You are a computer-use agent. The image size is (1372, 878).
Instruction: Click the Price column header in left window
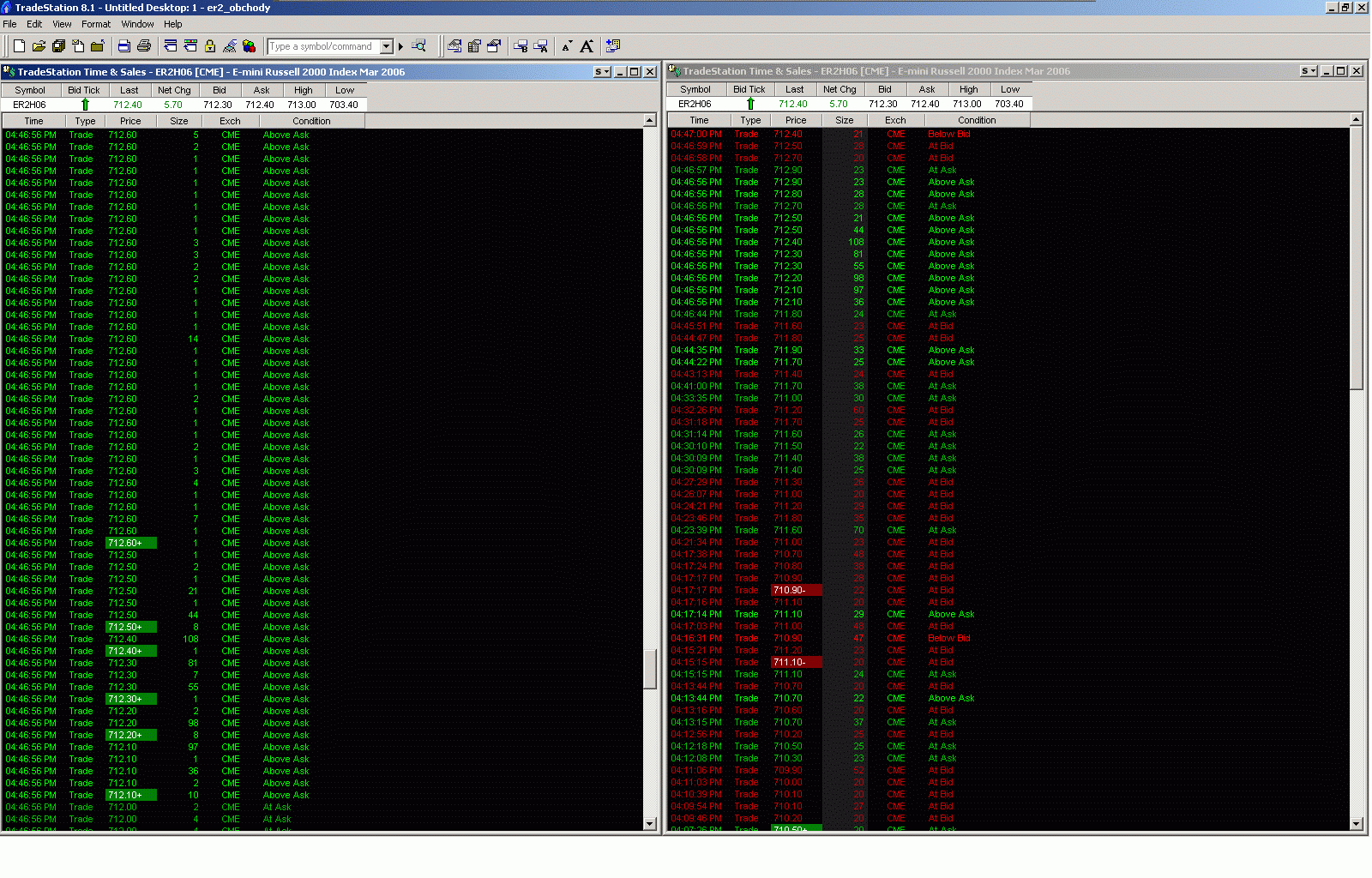(x=130, y=121)
